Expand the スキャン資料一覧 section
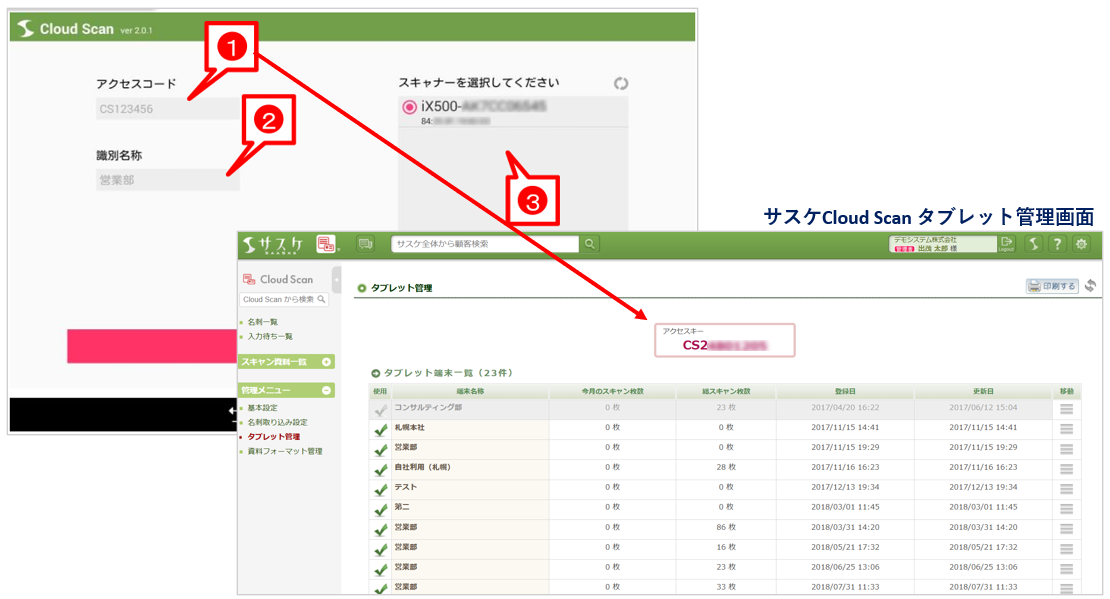The image size is (1110, 599). (x=326, y=362)
